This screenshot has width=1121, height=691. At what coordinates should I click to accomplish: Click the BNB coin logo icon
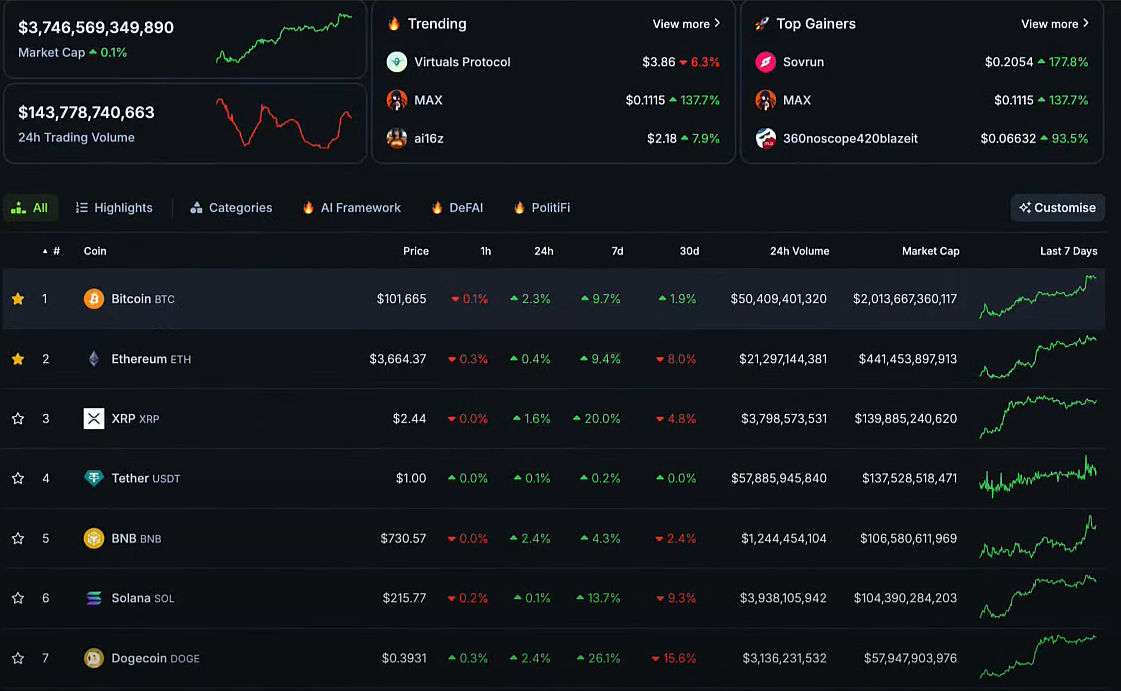point(93,539)
